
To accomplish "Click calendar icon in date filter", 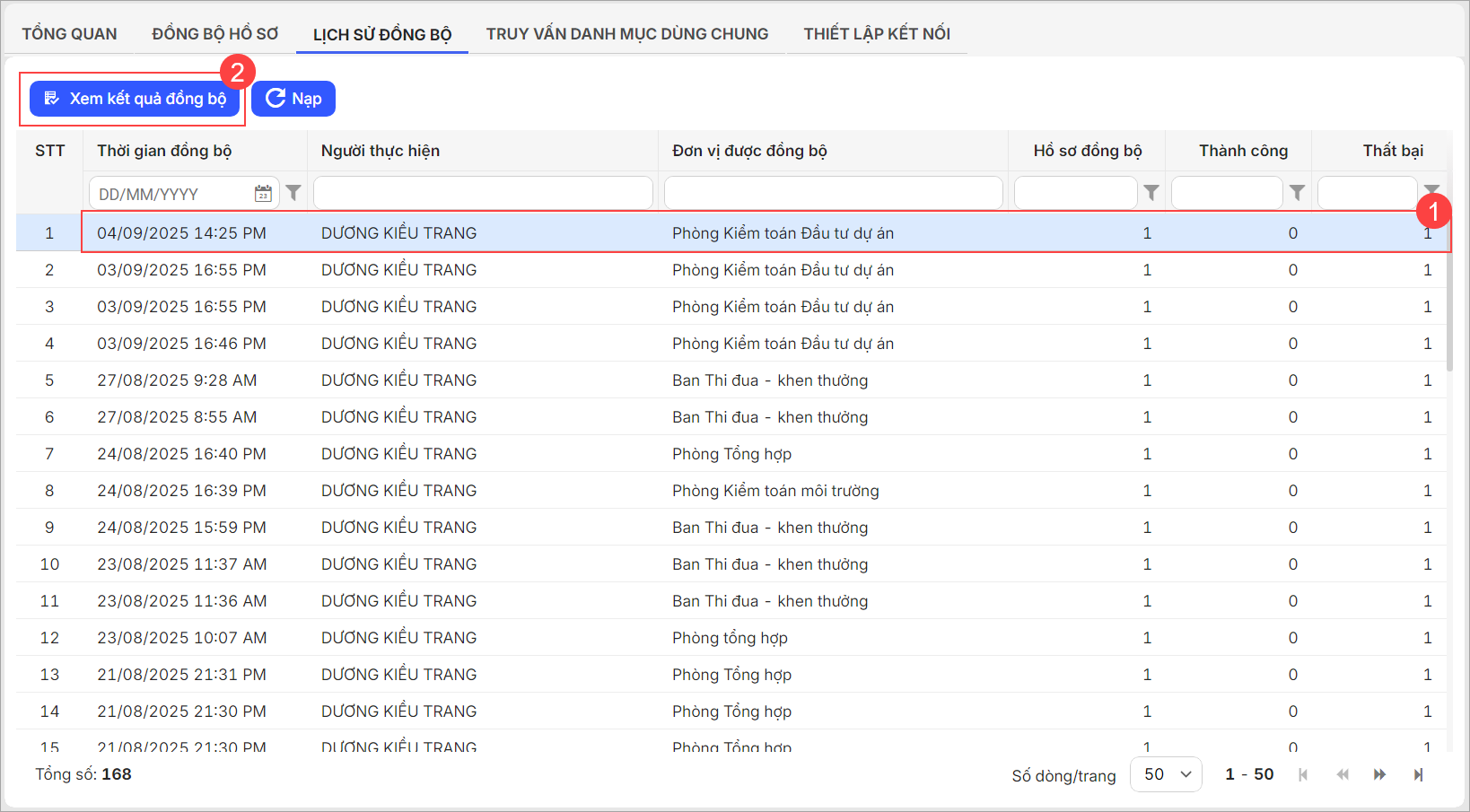I will point(263,194).
